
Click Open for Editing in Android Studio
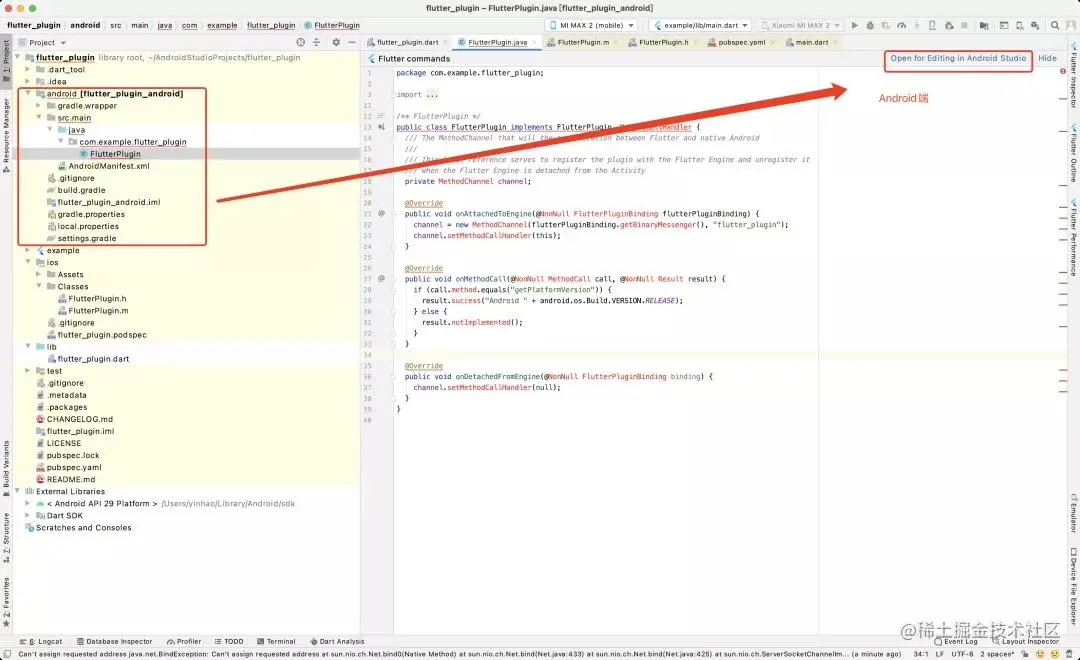click(958, 59)
